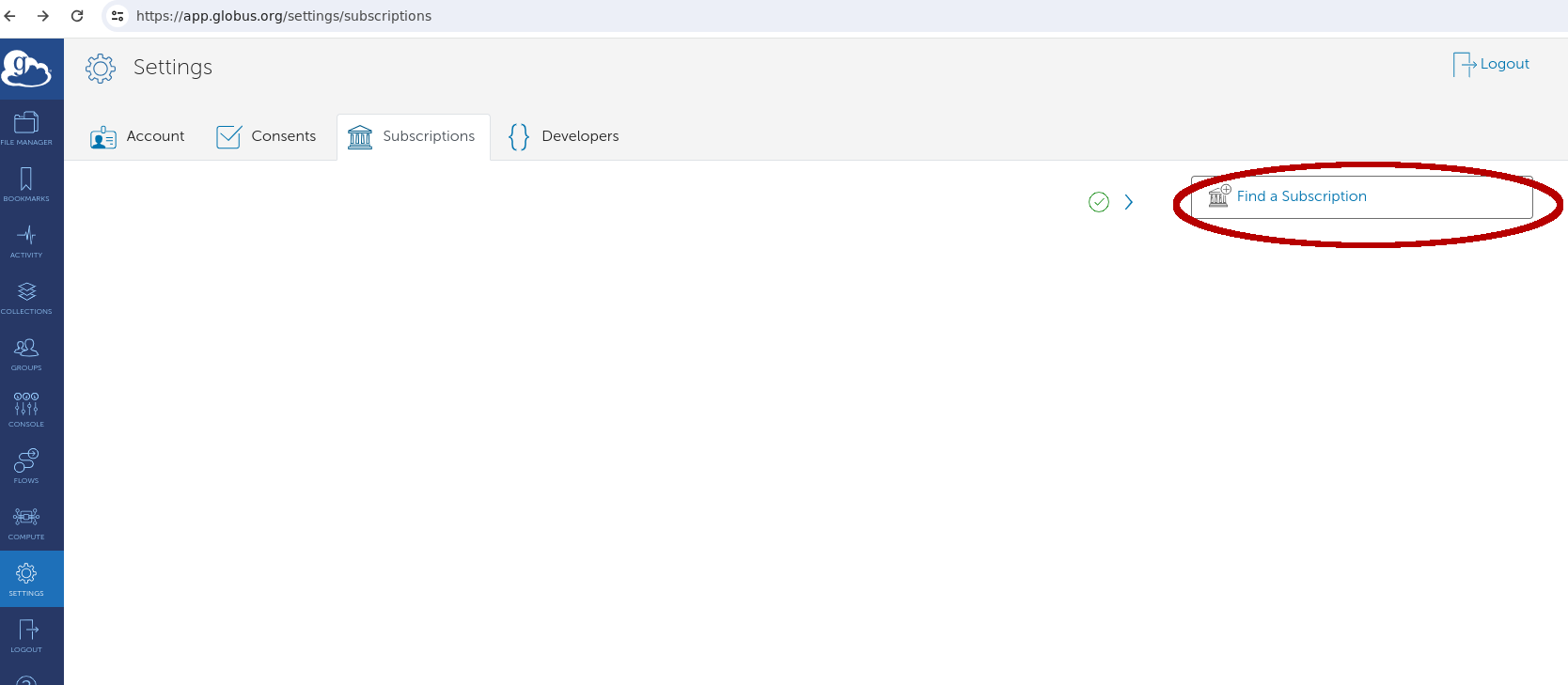Screen dimensions: 1568x685
Task: Open Flows in the sidebar
Action: click(26, 467)
